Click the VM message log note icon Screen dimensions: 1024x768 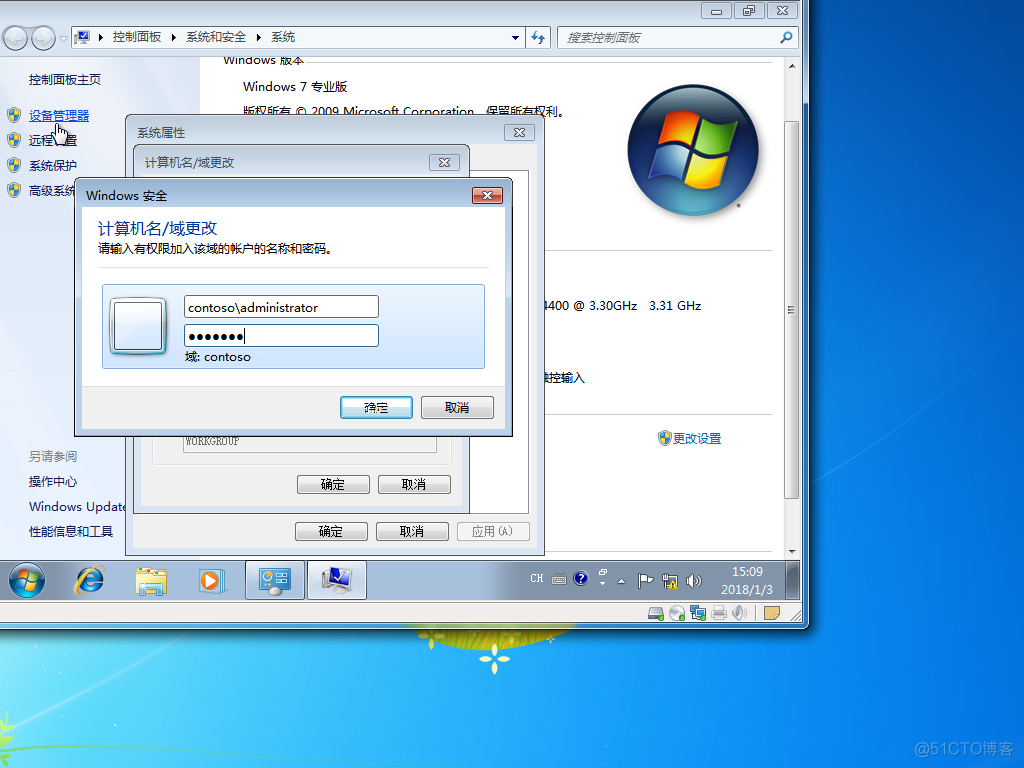click(x=772, y=613)
